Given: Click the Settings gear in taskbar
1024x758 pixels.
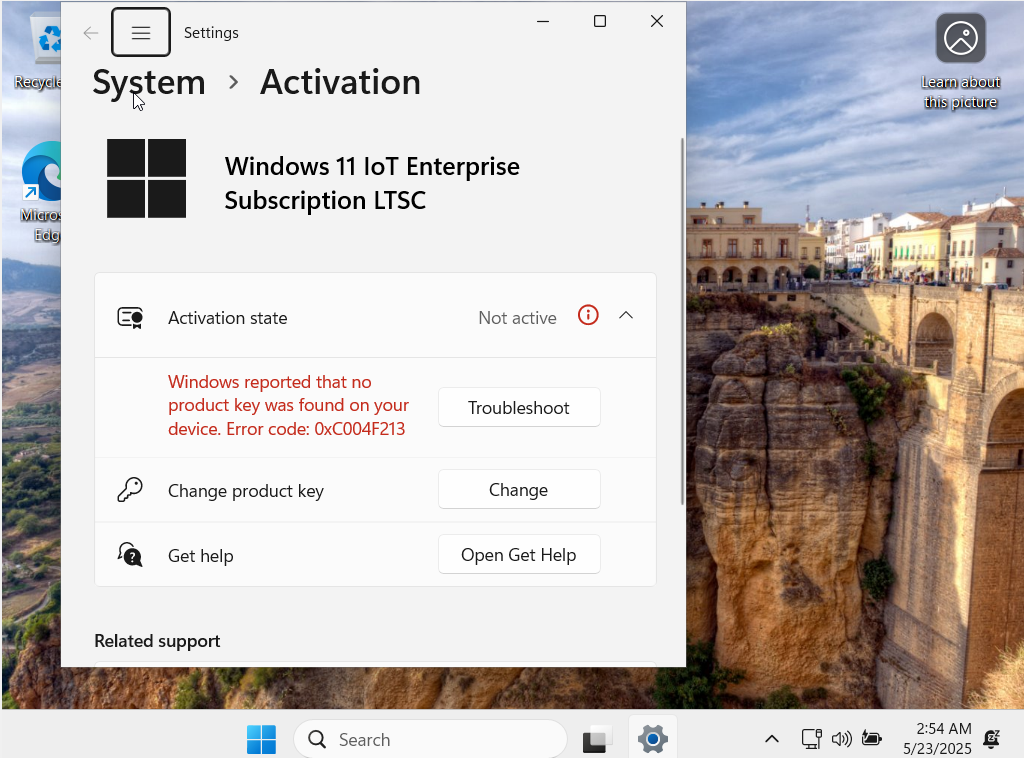Looking at the screenshot, I should (x=652, y=740).
